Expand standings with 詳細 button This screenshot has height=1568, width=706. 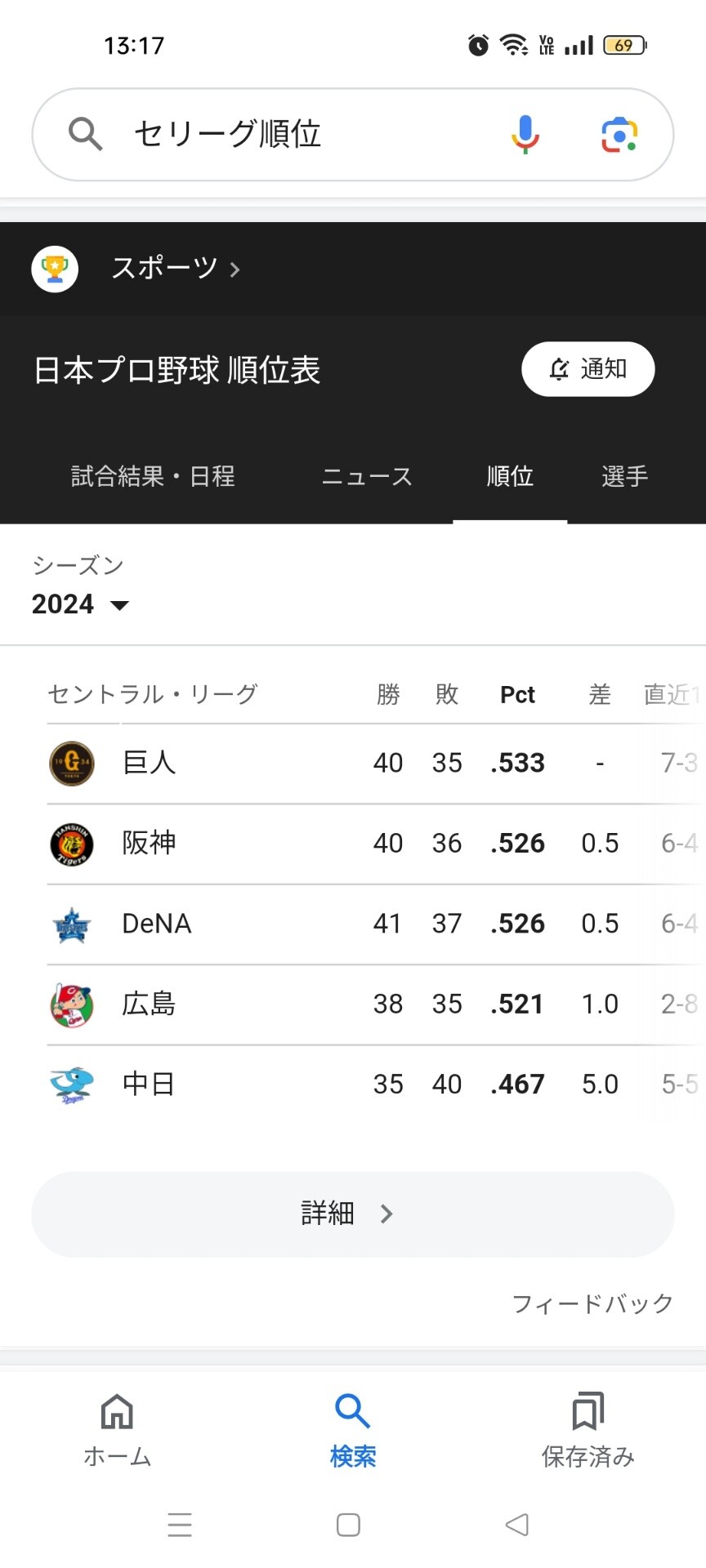coord(353,1214)
